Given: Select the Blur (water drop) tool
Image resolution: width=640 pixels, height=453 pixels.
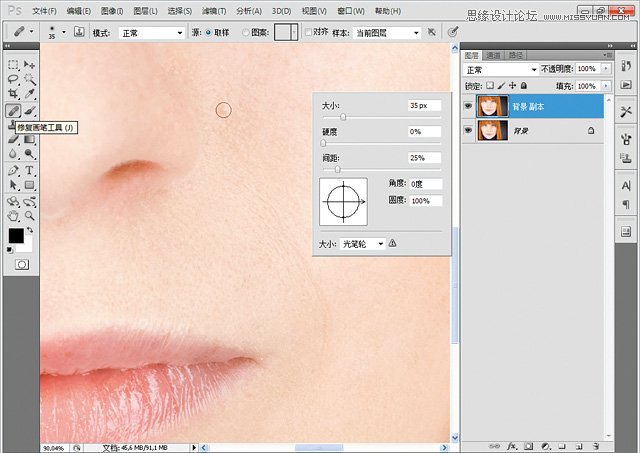Looking at the screenshot, I should click(x=13, y=154).
